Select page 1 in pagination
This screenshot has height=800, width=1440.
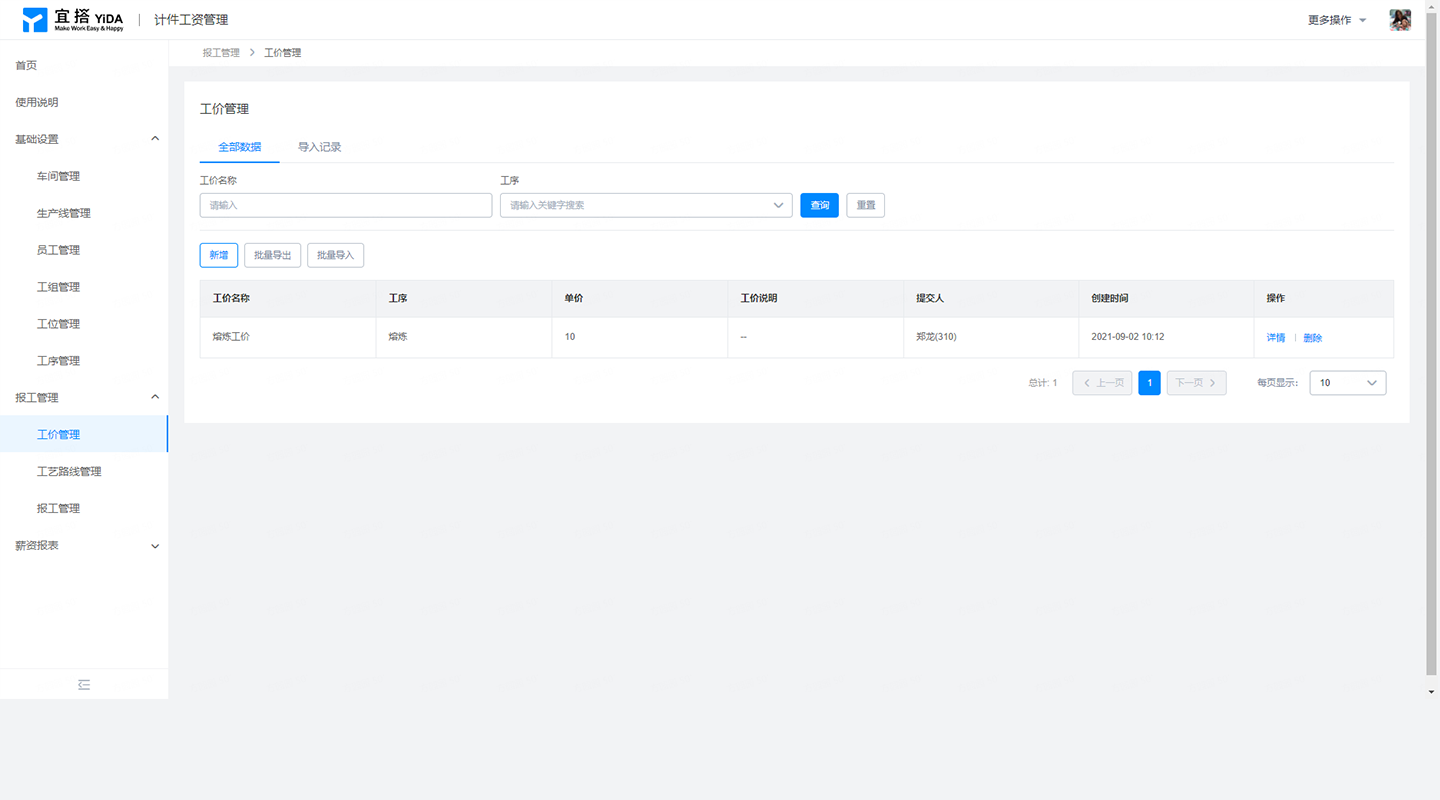1150,382
